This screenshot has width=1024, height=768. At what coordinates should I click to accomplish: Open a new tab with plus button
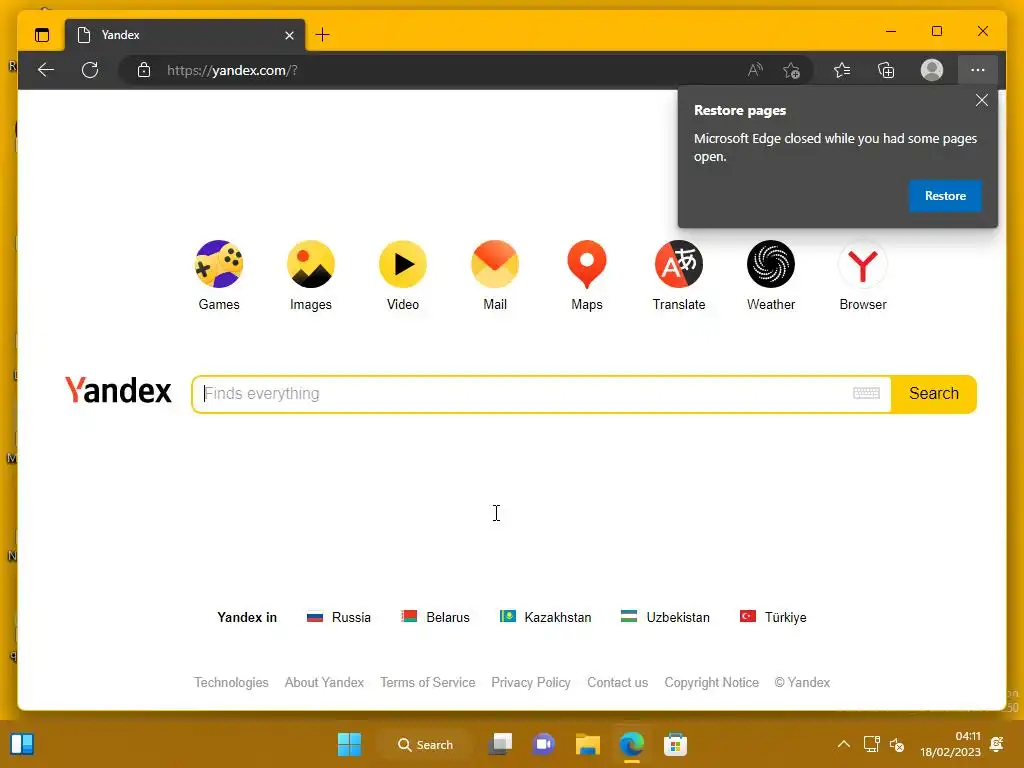click(323, 35)
